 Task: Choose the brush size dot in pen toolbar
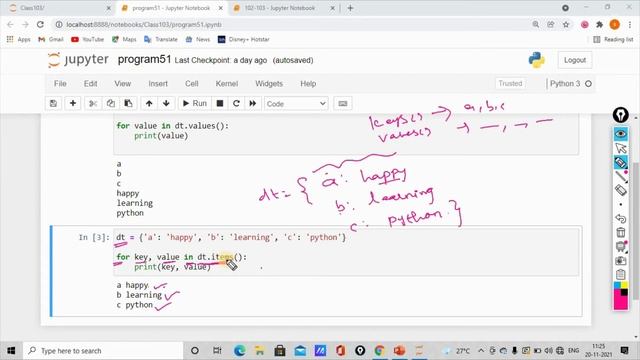(x=621, y=204)
